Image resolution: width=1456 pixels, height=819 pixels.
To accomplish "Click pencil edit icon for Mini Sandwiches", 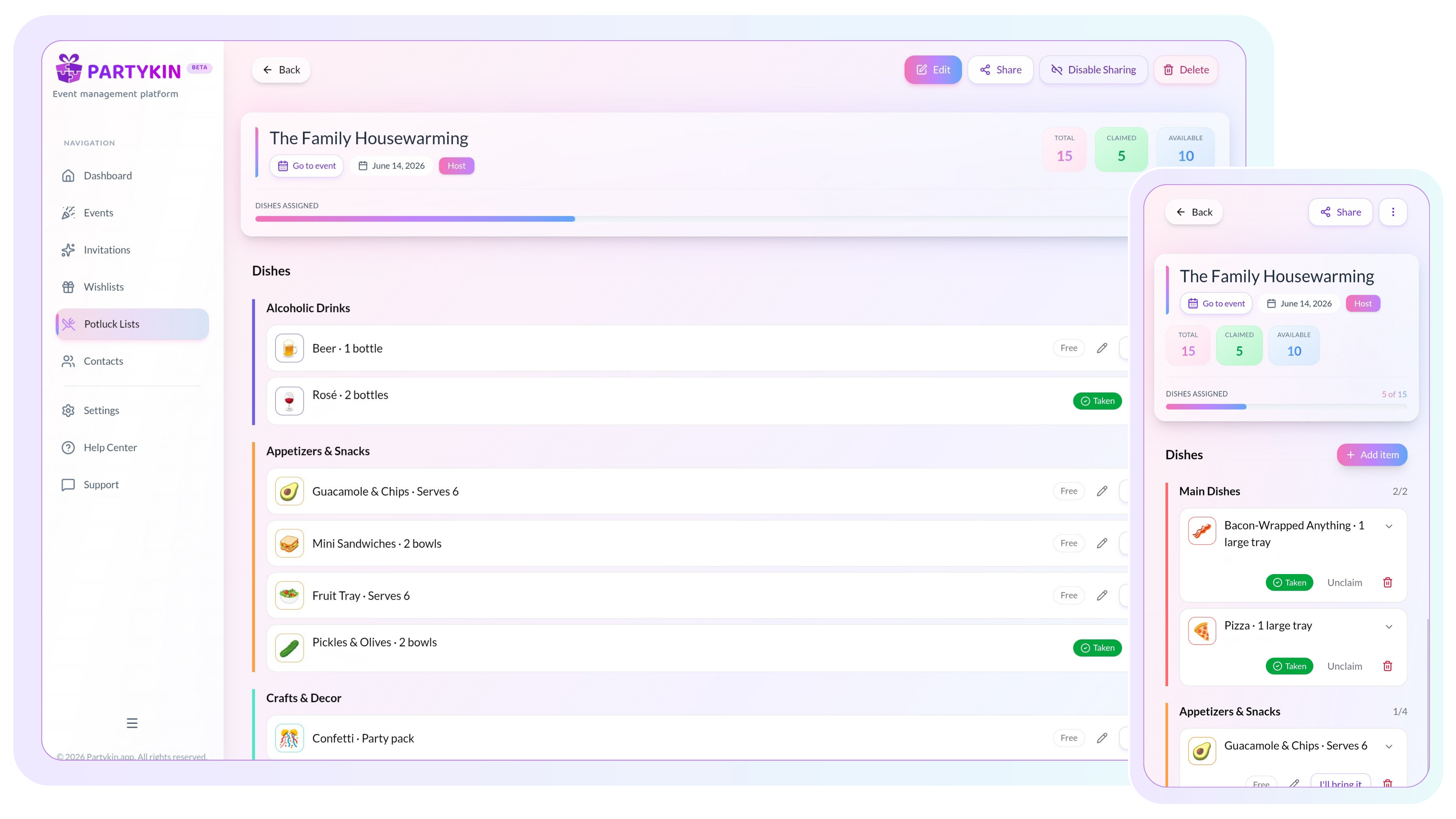I will click(x=1102, y=543).
